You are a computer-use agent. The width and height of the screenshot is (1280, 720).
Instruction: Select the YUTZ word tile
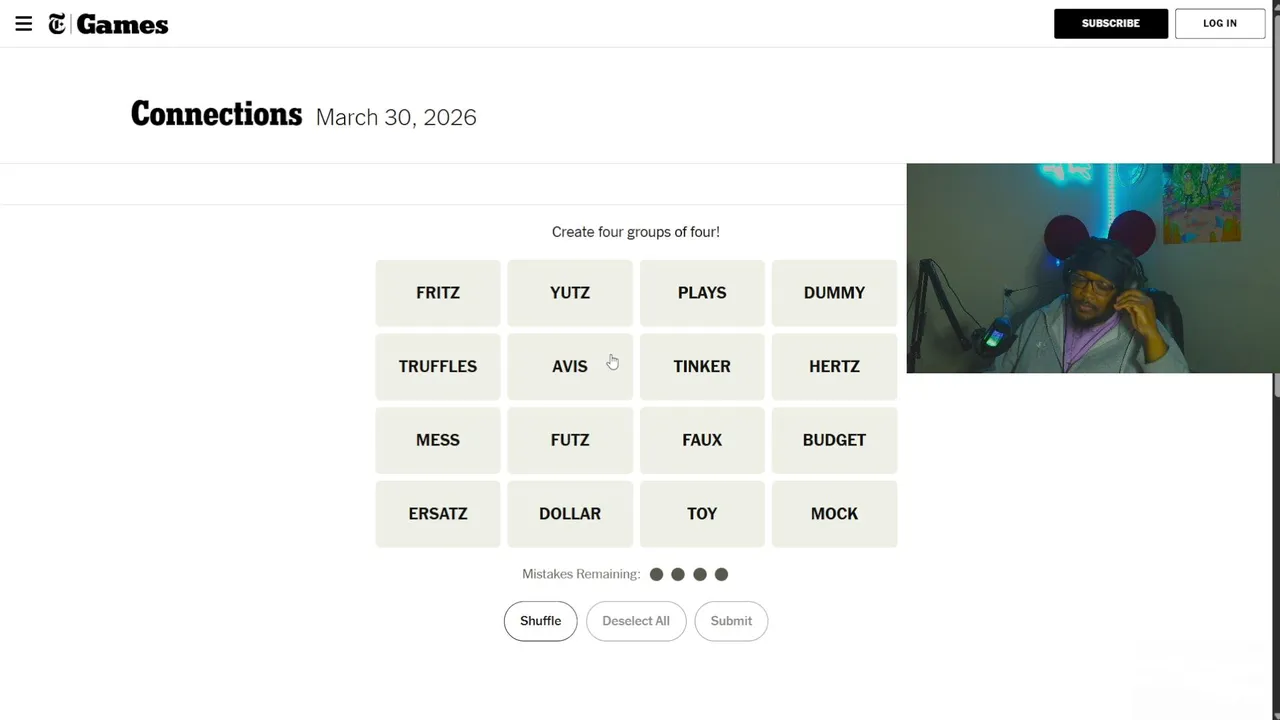570,293
